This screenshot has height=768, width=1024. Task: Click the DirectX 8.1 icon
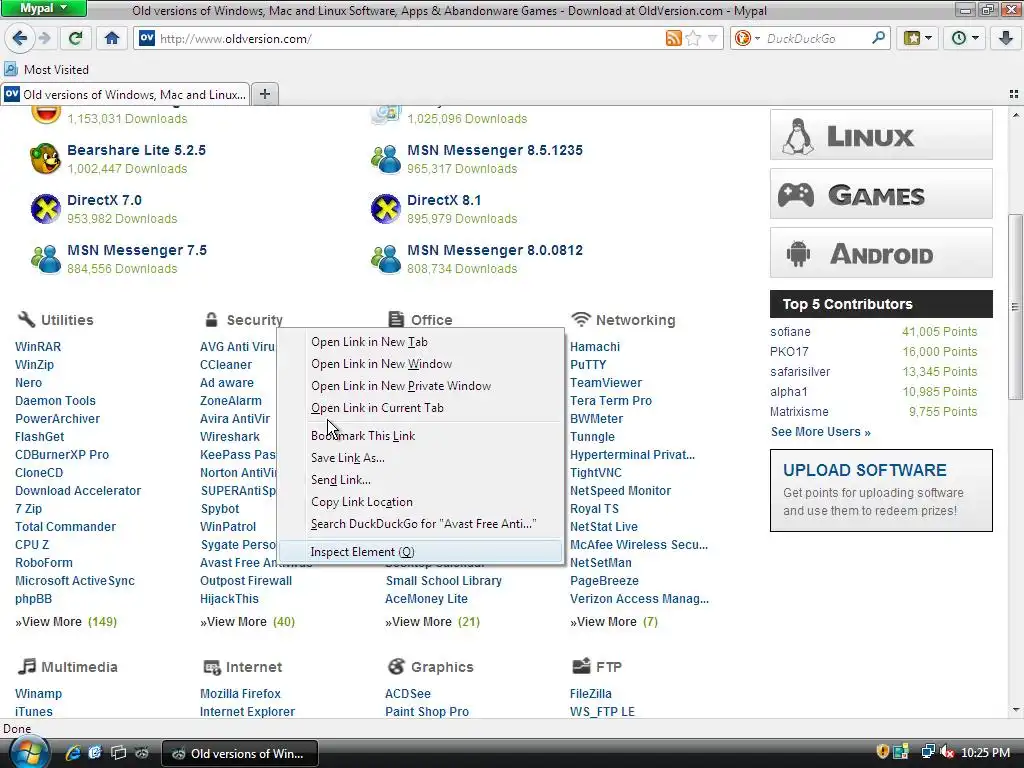pos(386,209)
